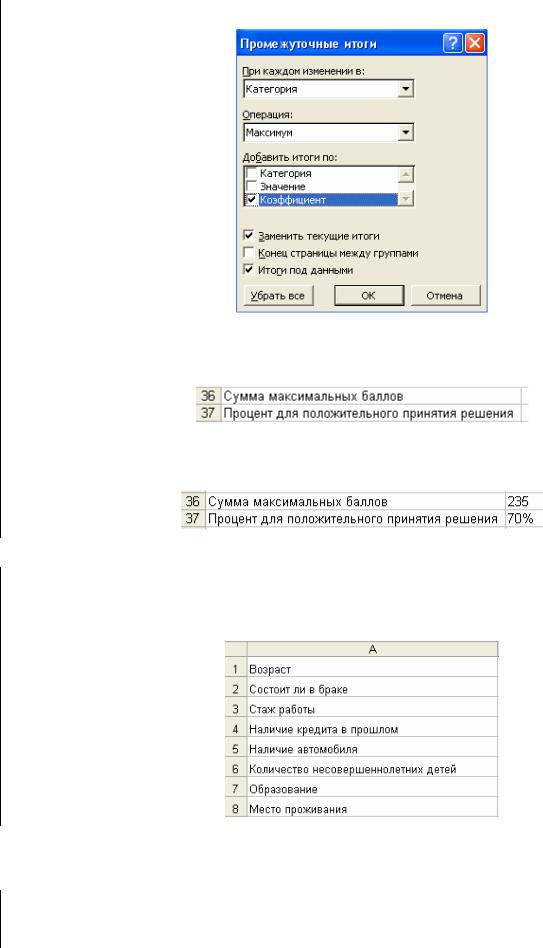Open the Категория dropdown arrow

point(406,89)
